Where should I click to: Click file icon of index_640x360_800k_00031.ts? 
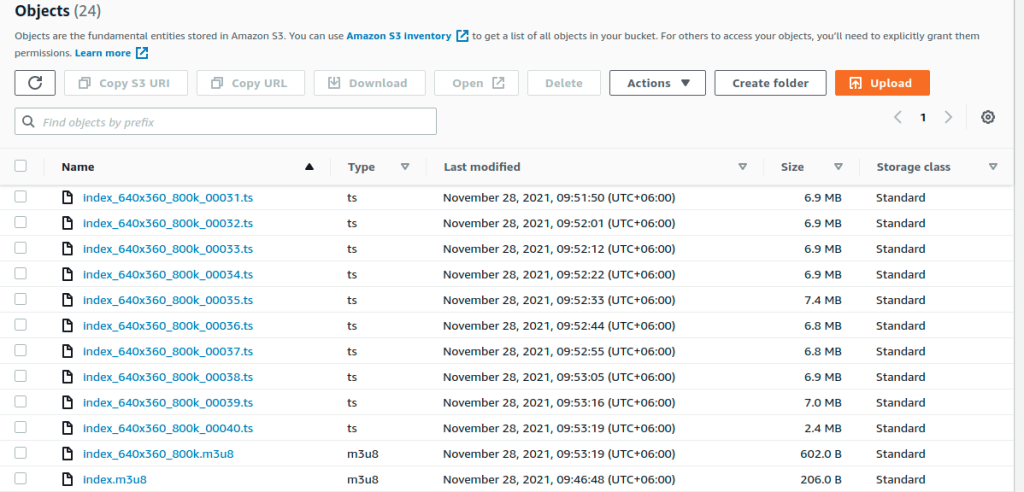coord(68,198)
